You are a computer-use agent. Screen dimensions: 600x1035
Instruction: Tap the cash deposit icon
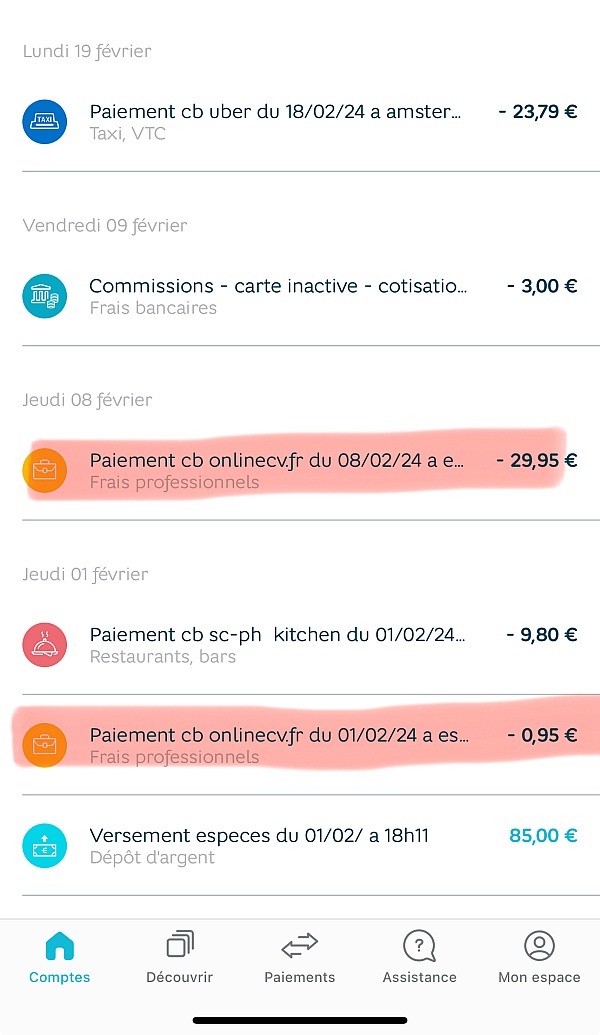(45, 846)
